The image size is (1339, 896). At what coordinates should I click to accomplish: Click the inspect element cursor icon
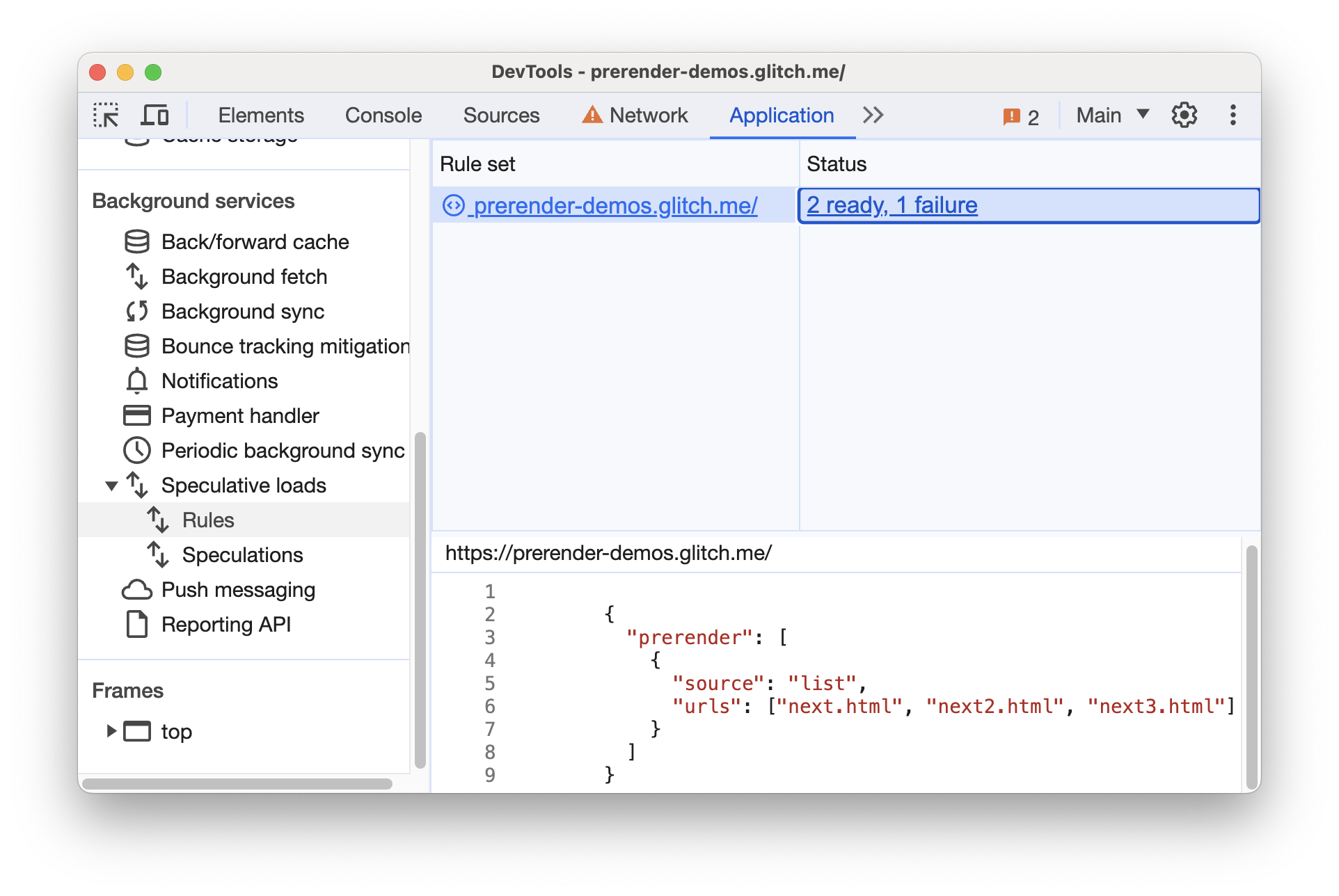coord(105,114)
